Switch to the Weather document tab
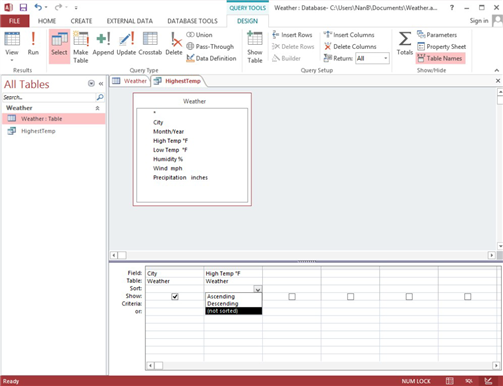Image resolution: width=503 pixels, height=386 pixels. coord(130,81)
